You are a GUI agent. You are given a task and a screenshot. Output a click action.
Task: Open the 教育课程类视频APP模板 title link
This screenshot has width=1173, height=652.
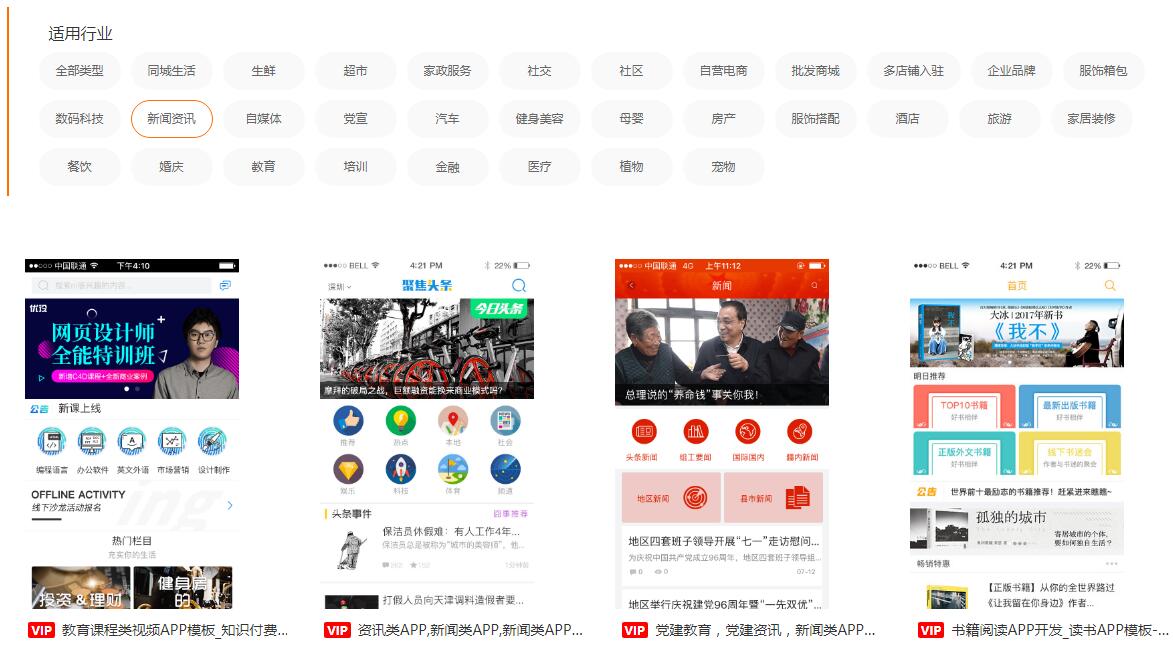point(174,630)
